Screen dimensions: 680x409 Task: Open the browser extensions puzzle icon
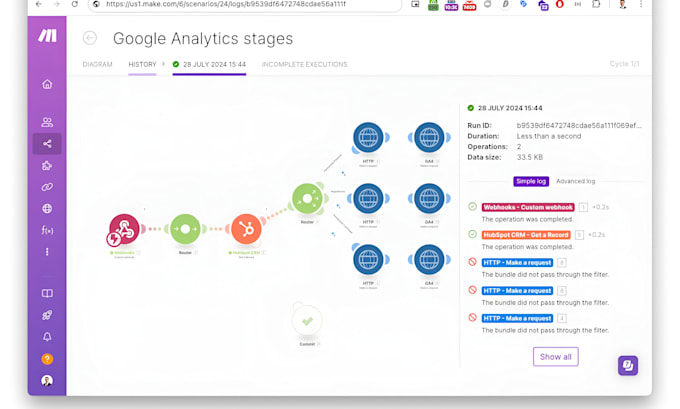(596, 4)
